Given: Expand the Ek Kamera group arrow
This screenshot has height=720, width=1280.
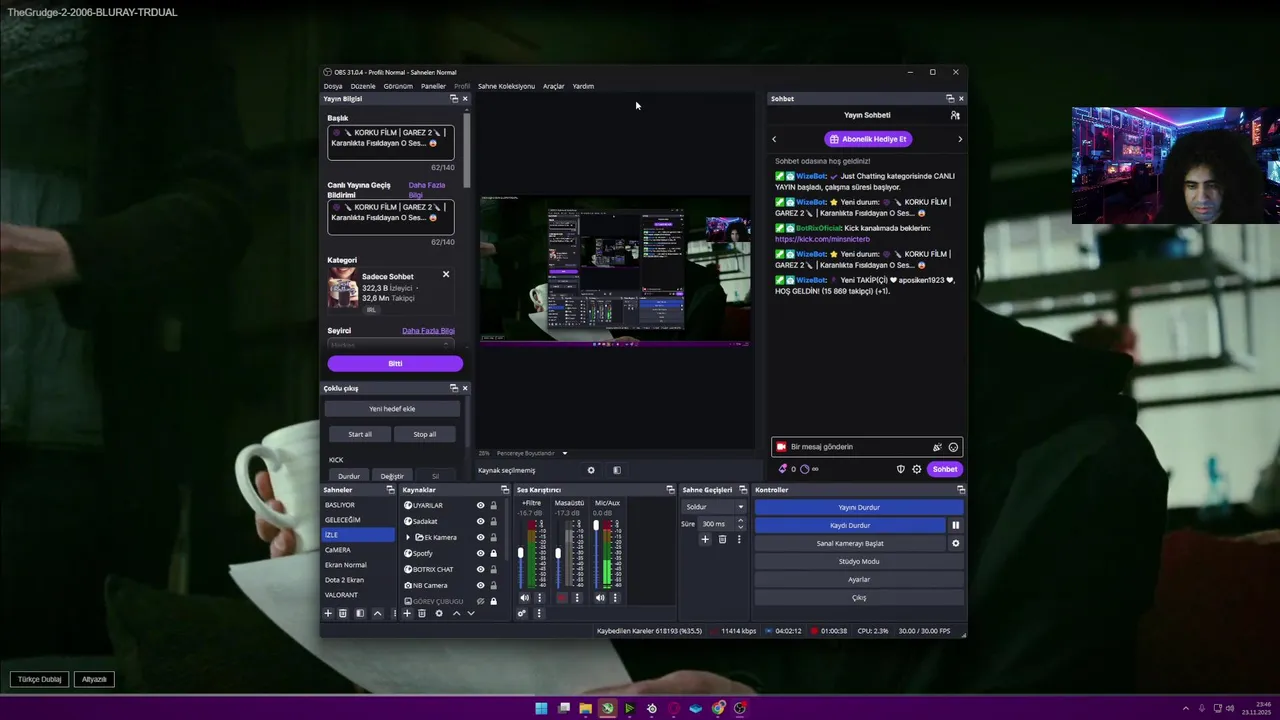Looking at the screenshot, I should click(x=408, y=537).
